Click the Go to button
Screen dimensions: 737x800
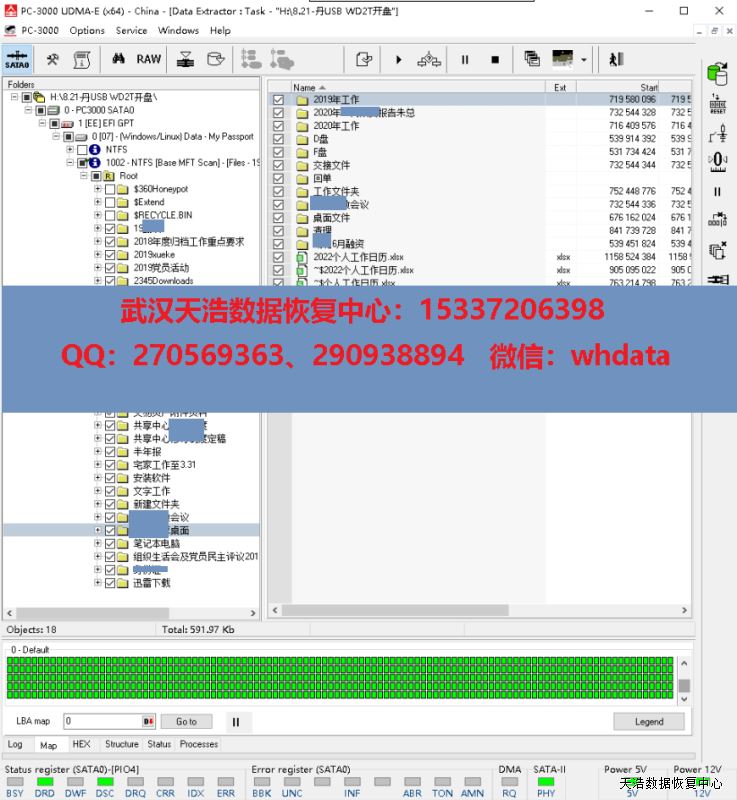[186, 721]
